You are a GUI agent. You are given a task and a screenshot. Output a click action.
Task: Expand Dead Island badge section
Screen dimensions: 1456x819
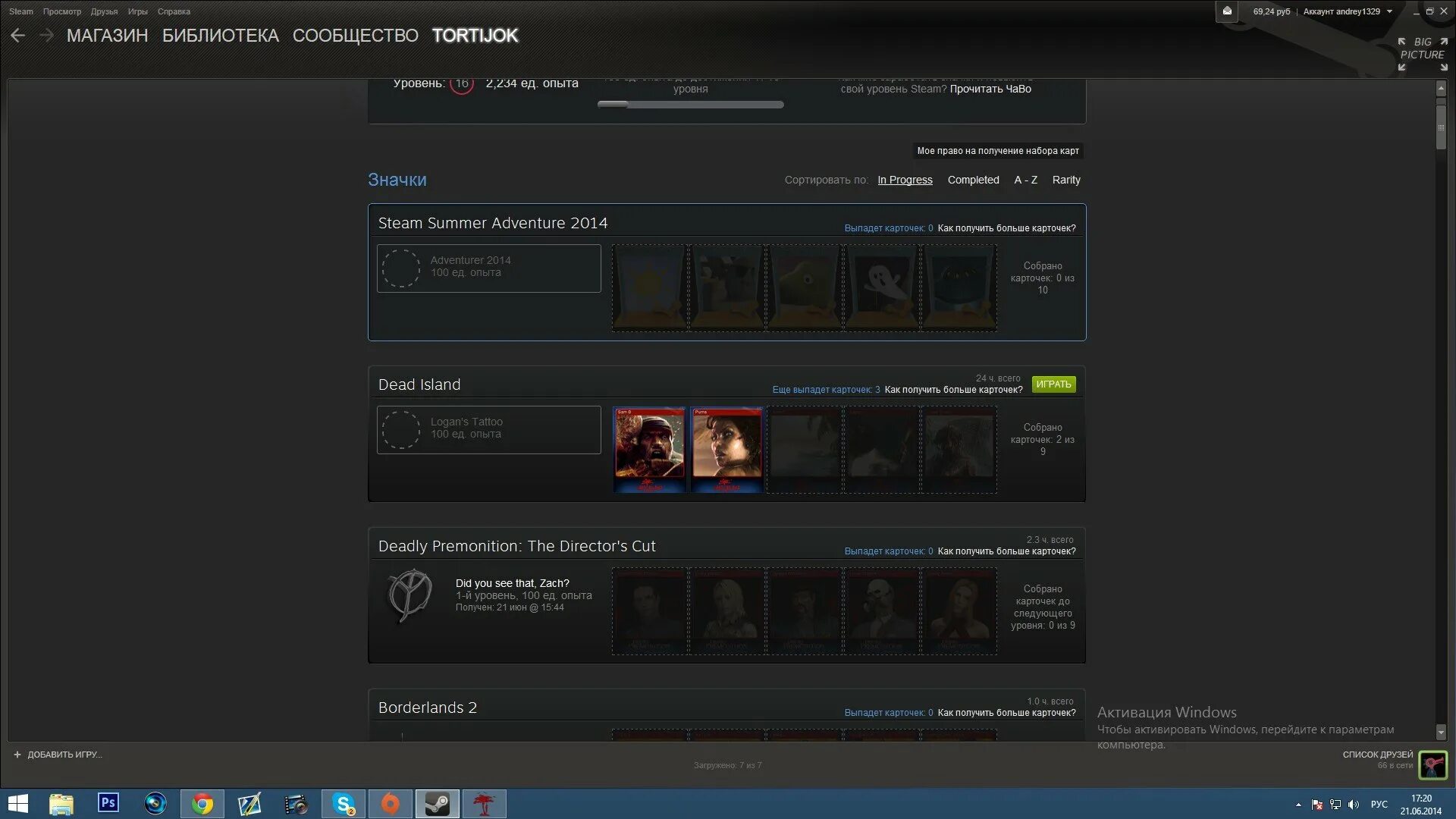click(x=418, y=383)
